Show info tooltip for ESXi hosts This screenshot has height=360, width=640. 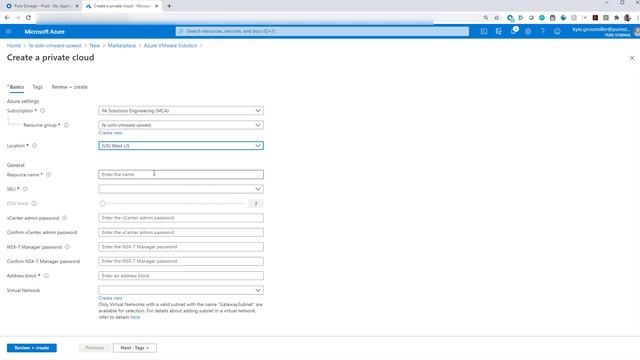(x=34, y=203)
